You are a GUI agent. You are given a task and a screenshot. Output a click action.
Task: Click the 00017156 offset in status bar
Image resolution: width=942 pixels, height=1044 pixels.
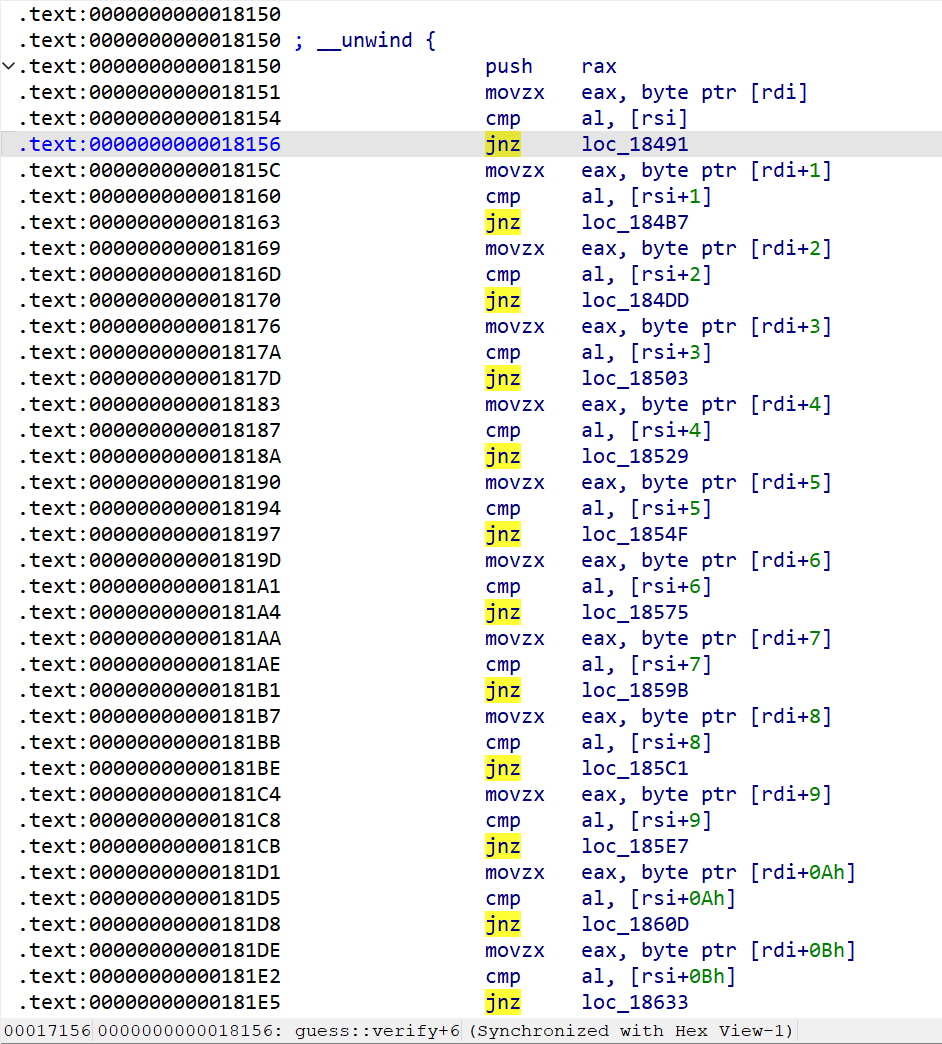pos(47,1031)
